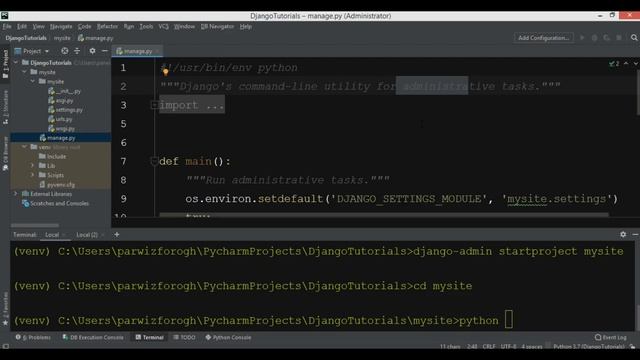Click the Locate/select opened file icon
Viewport: 640px width, 360px height.
64,51
